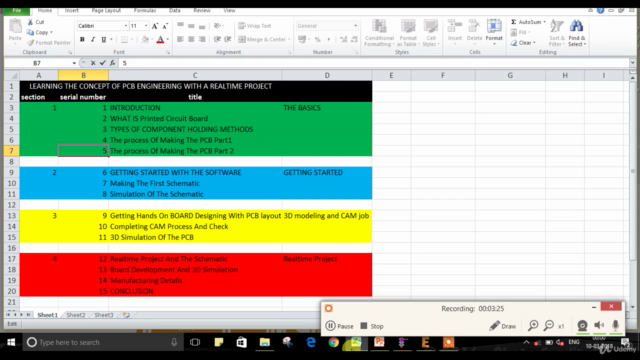Viewport: 640px width, 360px height.
Task: Click the 'GETTING STARTED' cell in column D
Action: (327, 173)
